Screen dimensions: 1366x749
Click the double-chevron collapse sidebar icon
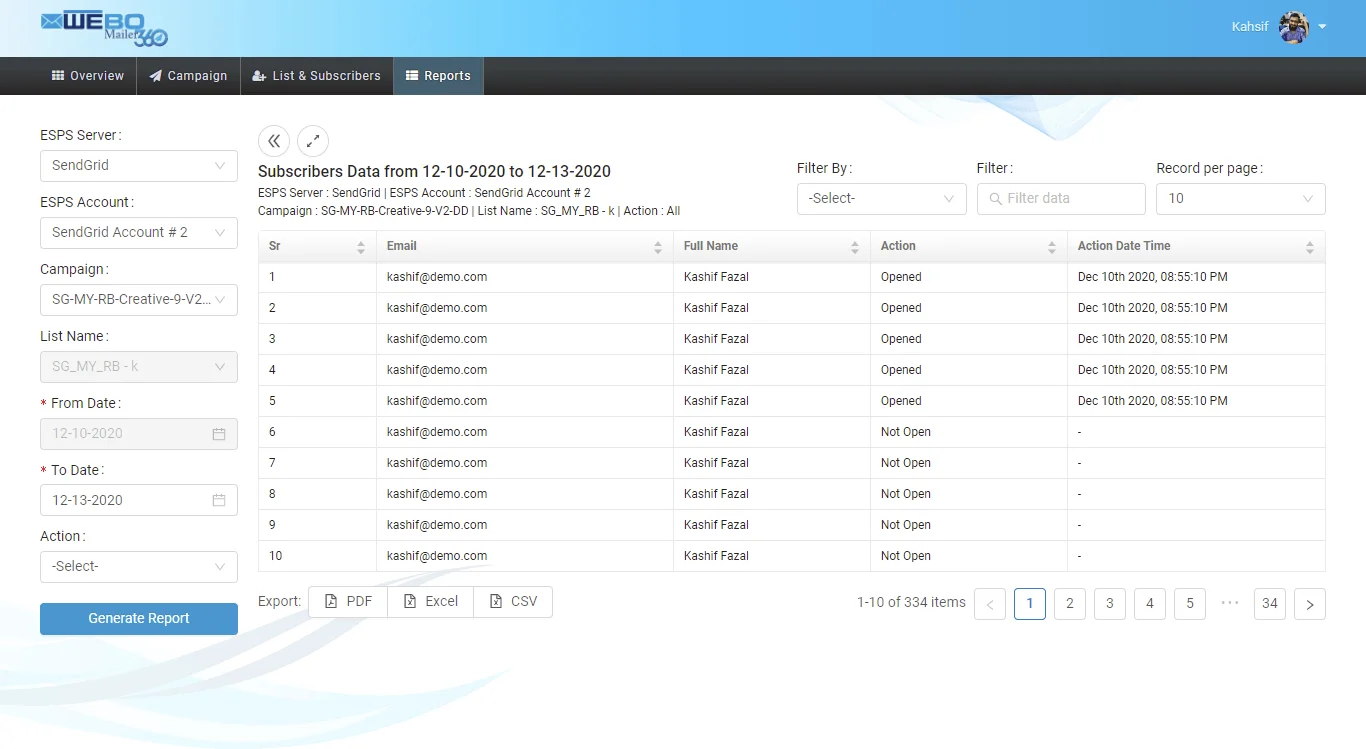274,141
